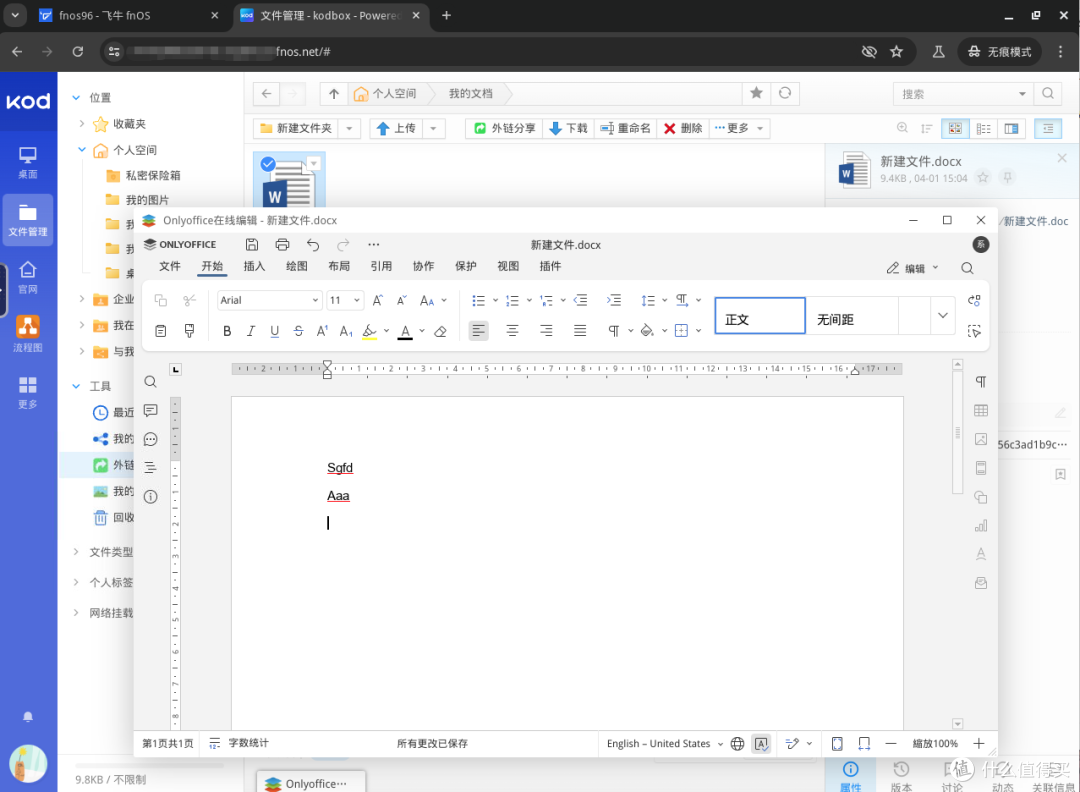Decrease paragraph indent

click(581, 300)
